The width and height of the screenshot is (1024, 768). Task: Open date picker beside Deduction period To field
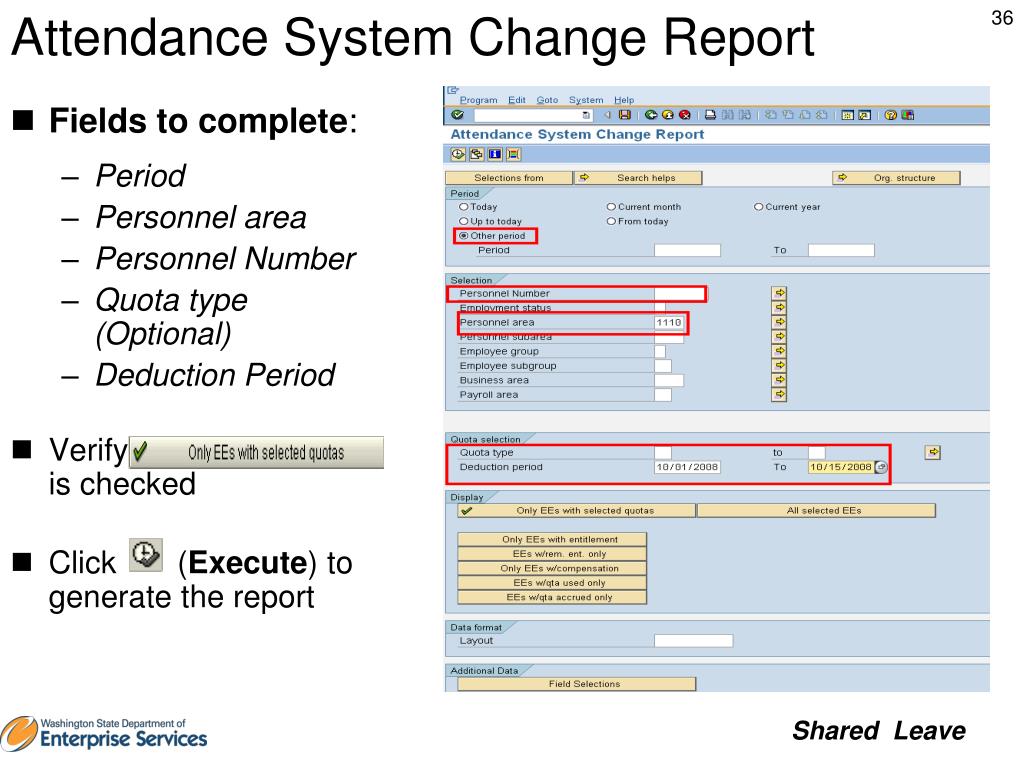(881, 467)
